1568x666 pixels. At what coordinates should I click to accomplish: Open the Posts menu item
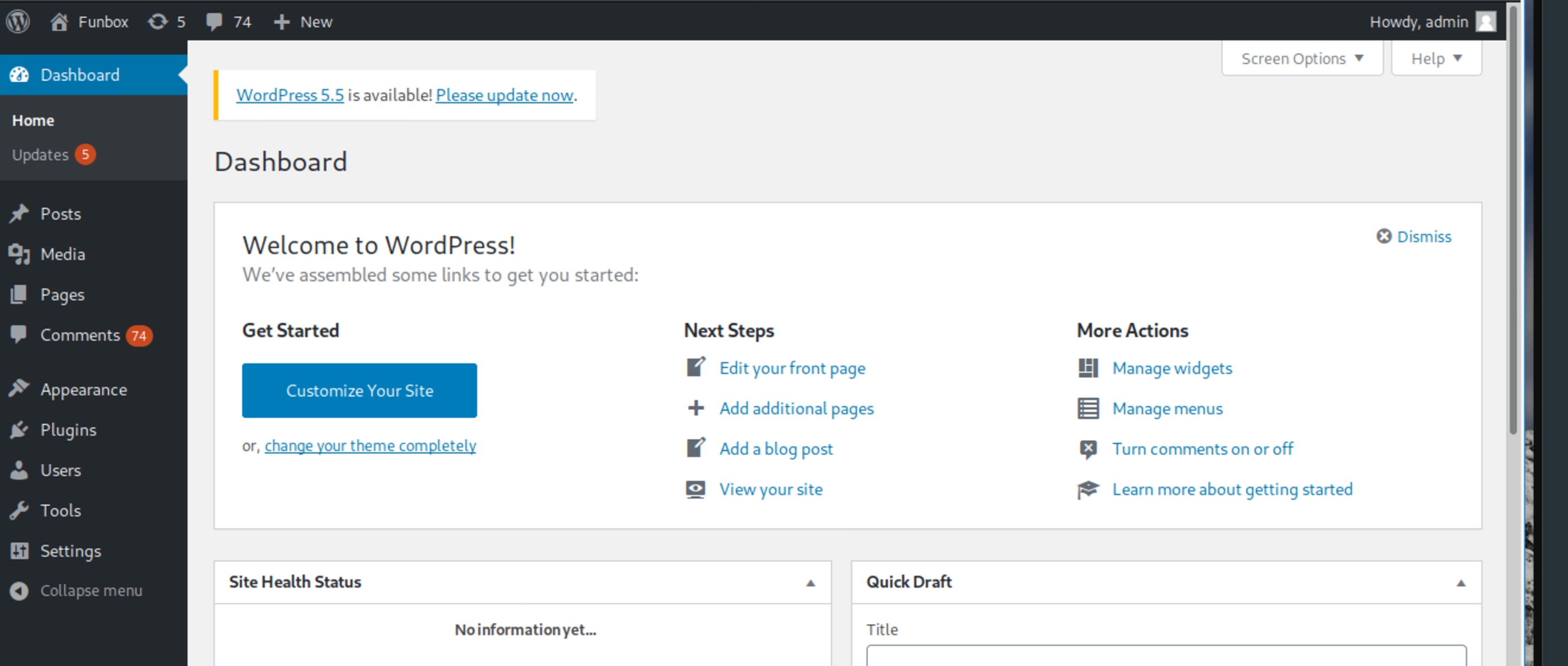coord(60,213)
